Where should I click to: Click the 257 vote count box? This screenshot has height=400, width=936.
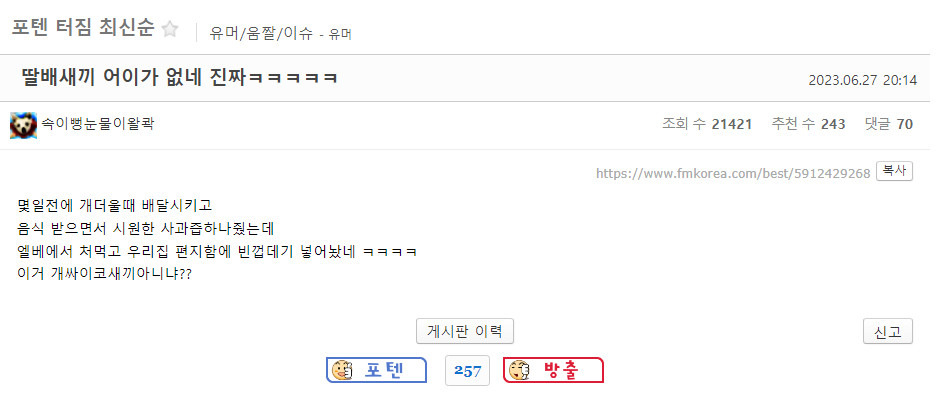(467, 370)
